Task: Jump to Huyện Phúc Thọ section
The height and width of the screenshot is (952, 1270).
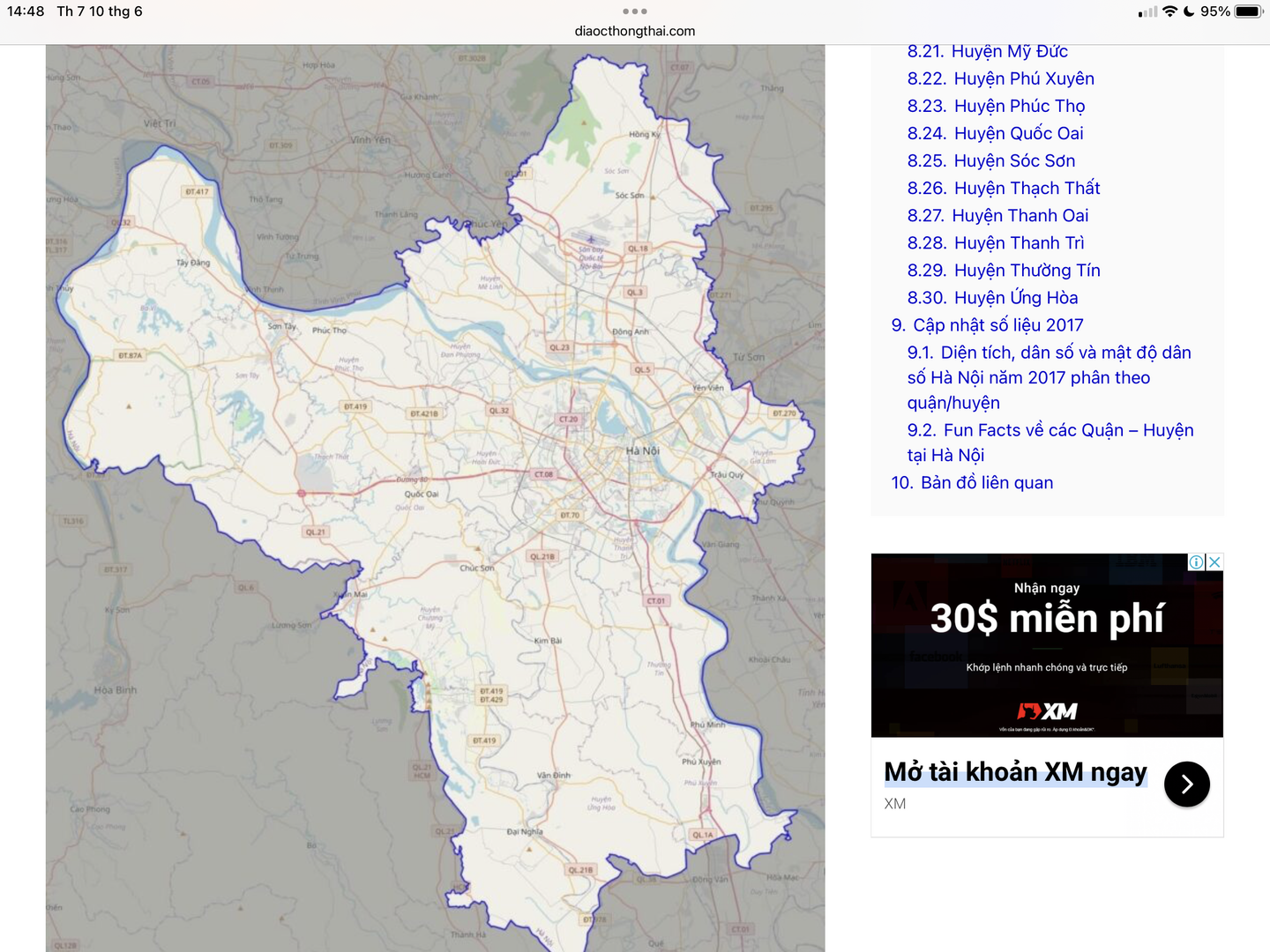Action: (x=996, y=106)
